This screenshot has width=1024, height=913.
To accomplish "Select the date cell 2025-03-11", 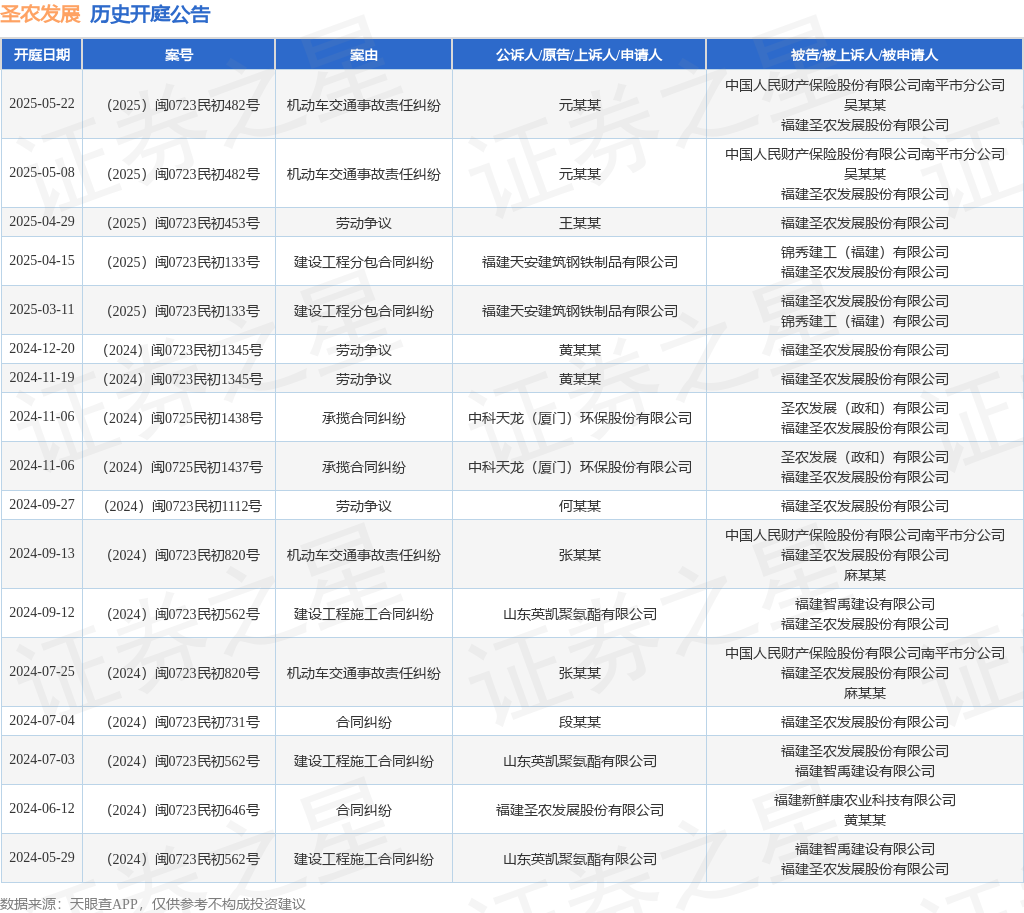I will pyautogui.click(x=42, y=310).
